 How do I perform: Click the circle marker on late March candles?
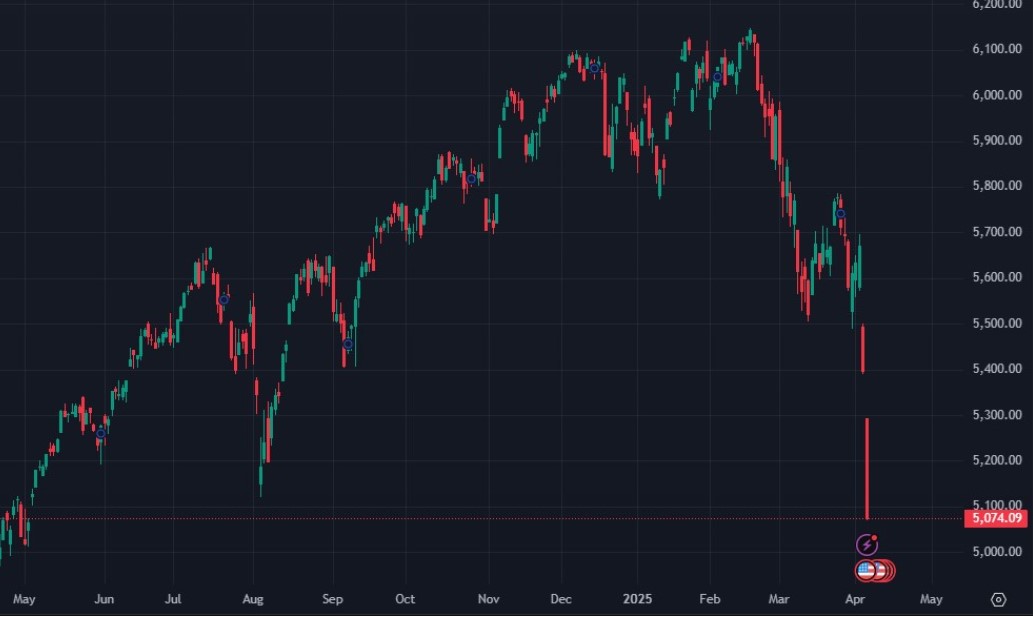841,214
